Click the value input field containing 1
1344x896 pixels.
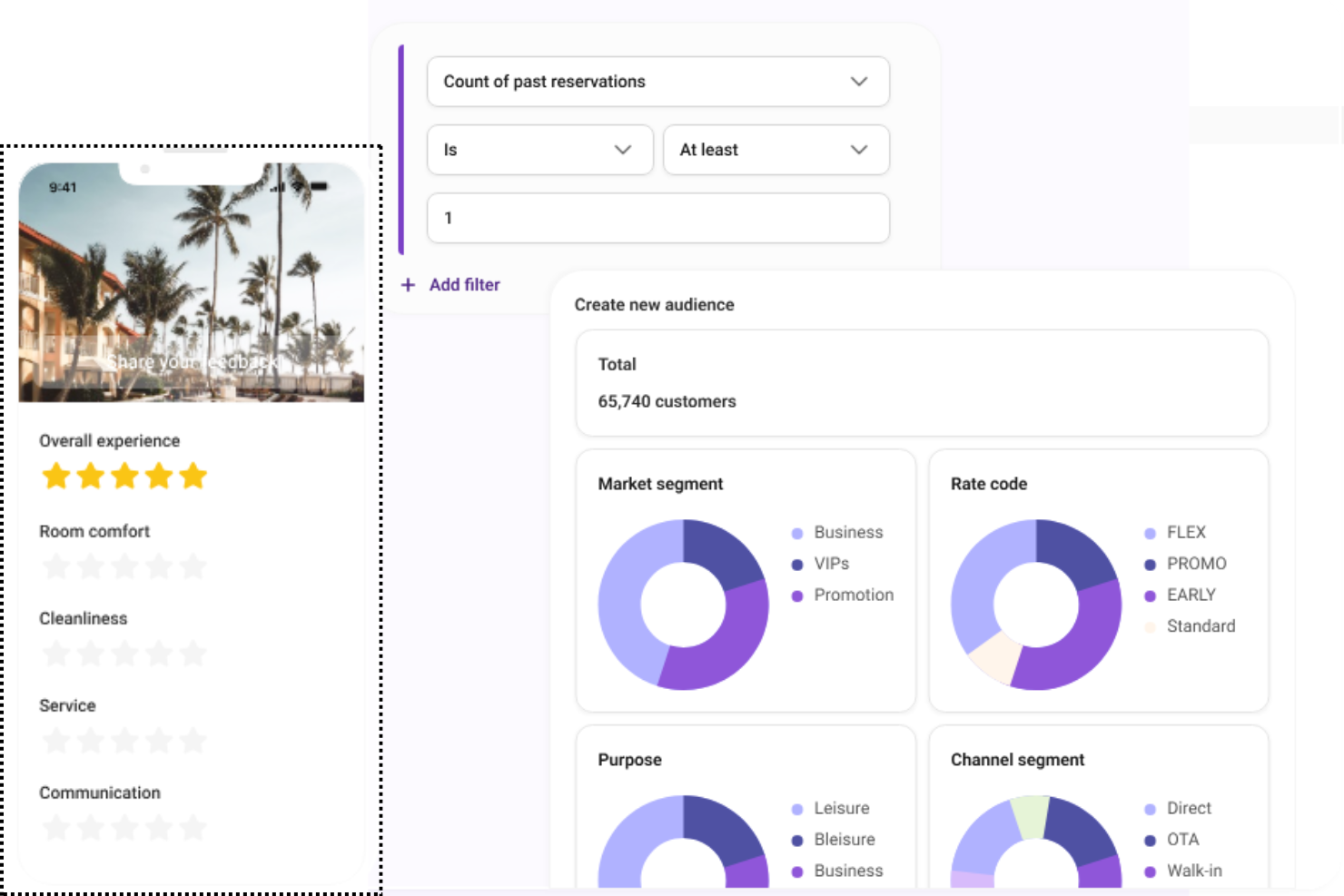[x=657, y=218]
